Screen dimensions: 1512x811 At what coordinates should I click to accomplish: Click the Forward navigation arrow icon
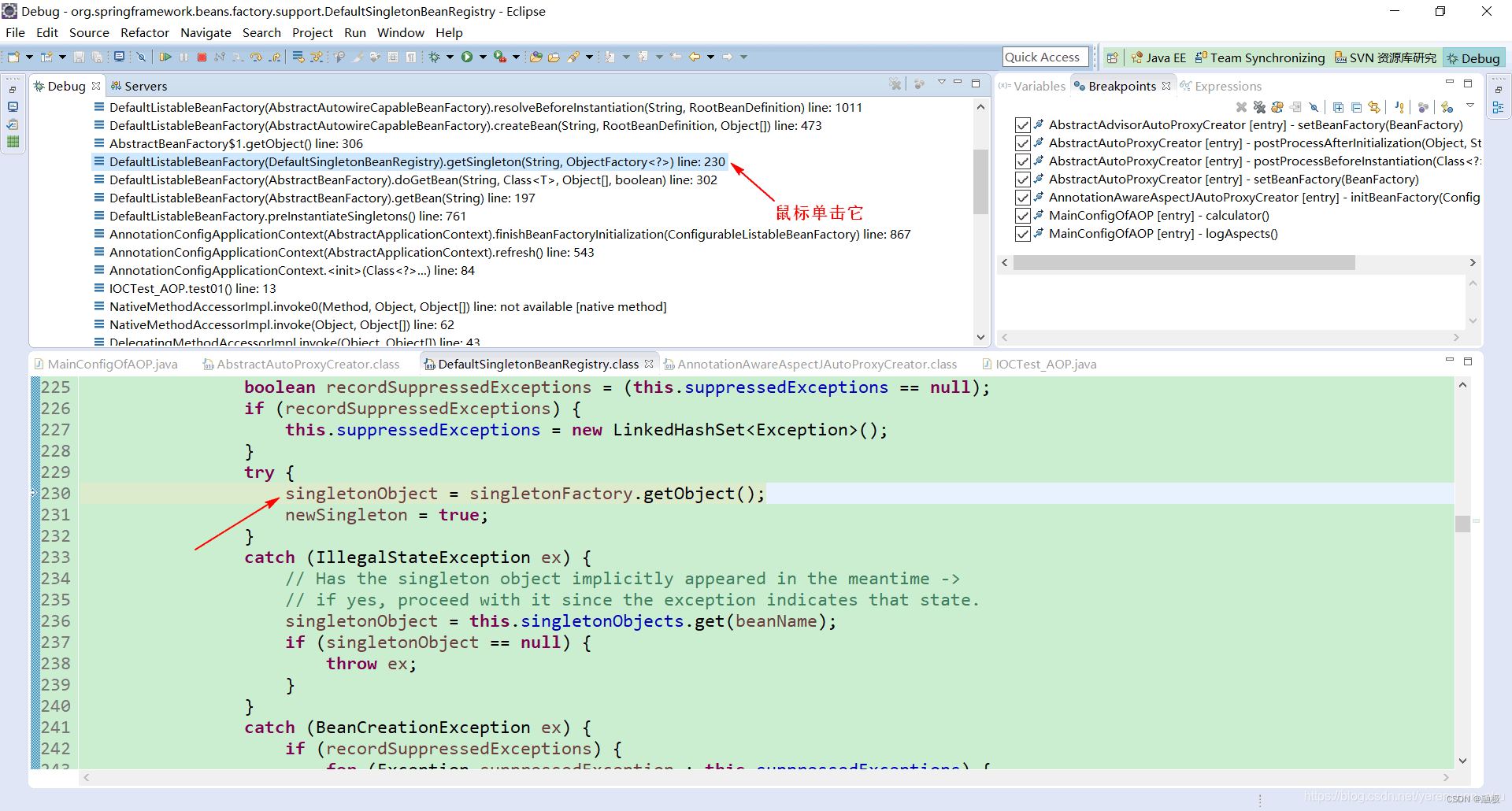[727, 57]
